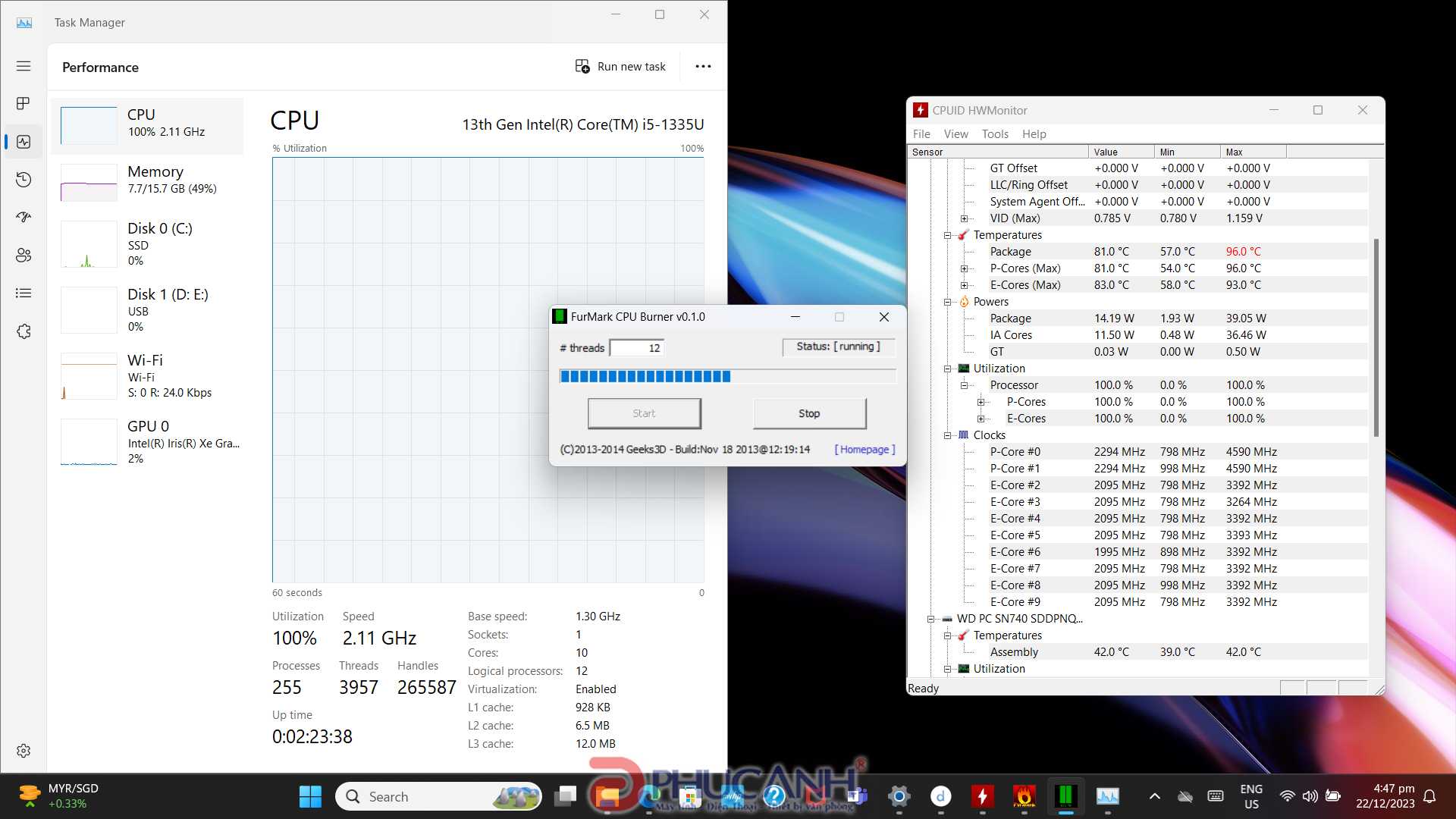This screenshot has width=1456, height=819.
Task: Click Run new task in Task Manager
Action: [x=620, y=67]
